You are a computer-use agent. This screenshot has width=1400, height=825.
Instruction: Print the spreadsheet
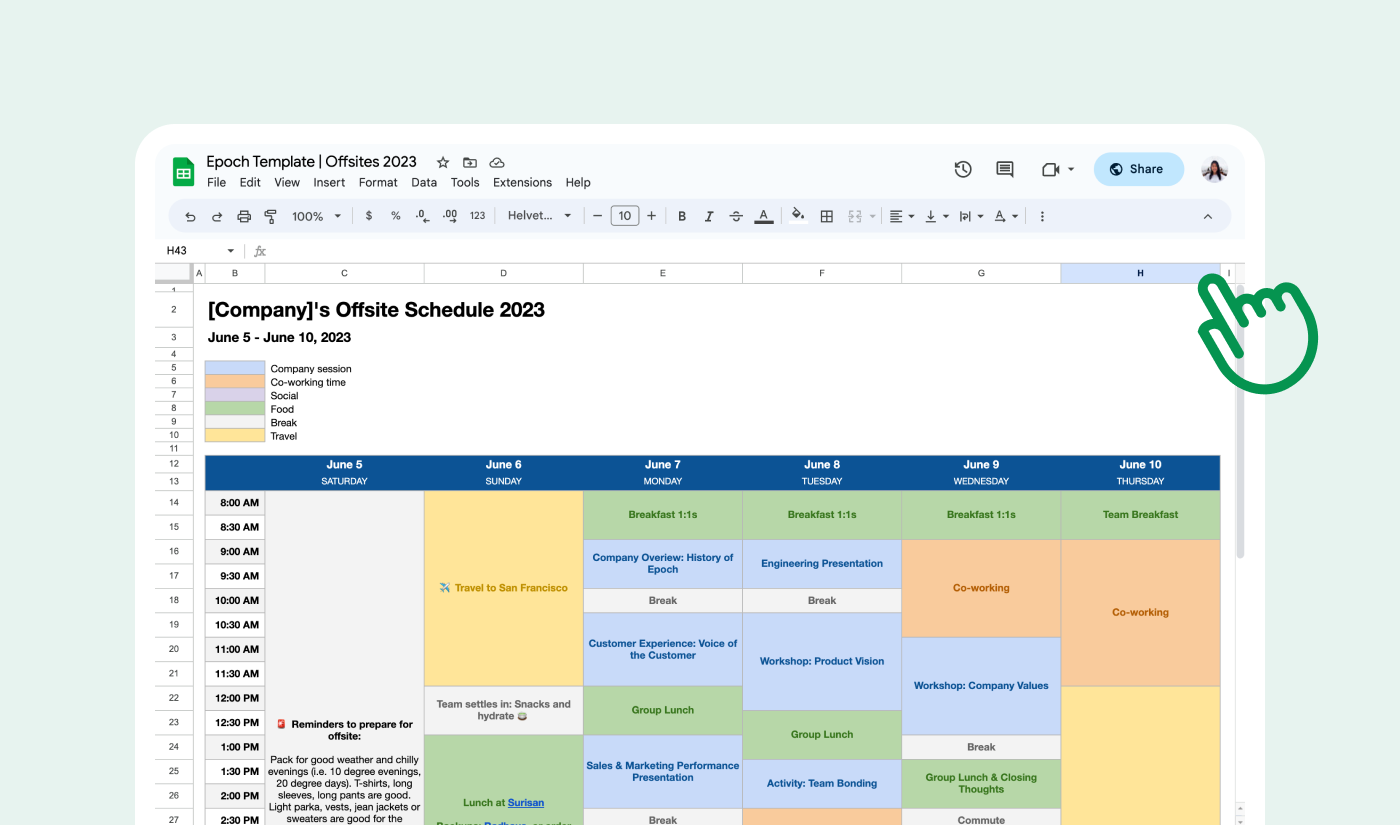pos(244,216)
